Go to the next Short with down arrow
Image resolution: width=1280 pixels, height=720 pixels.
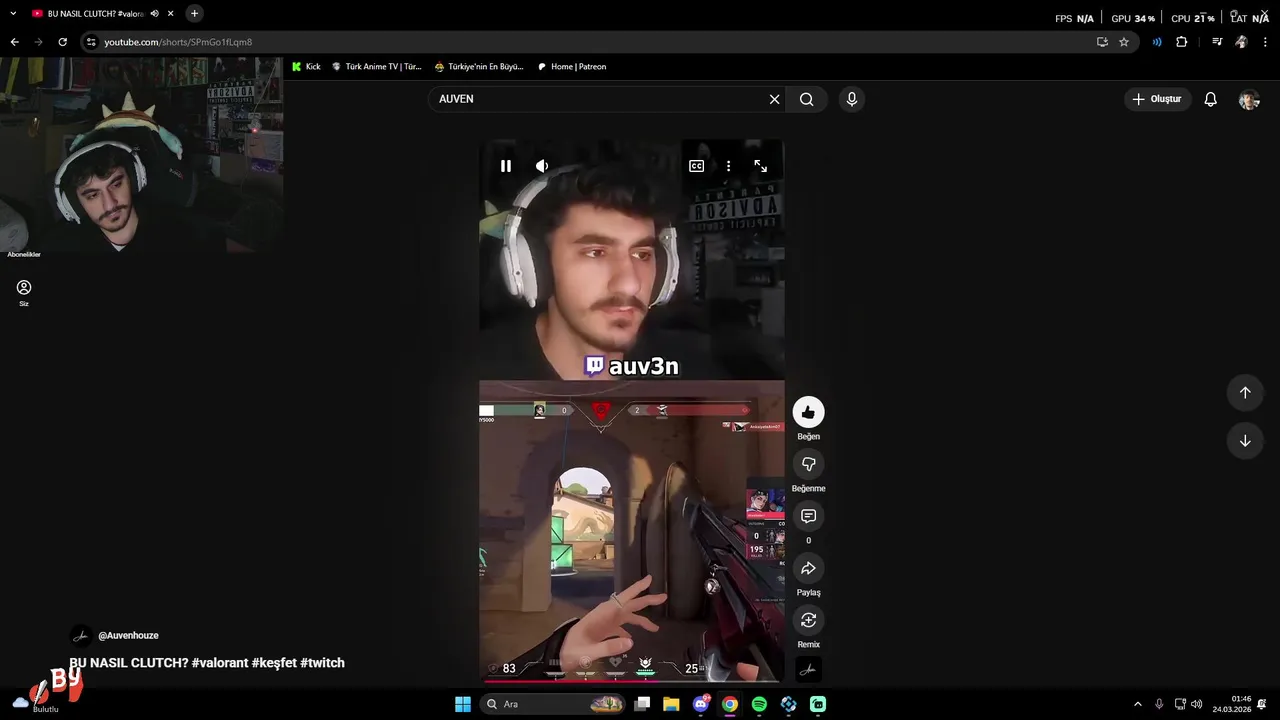(1245, 441)
